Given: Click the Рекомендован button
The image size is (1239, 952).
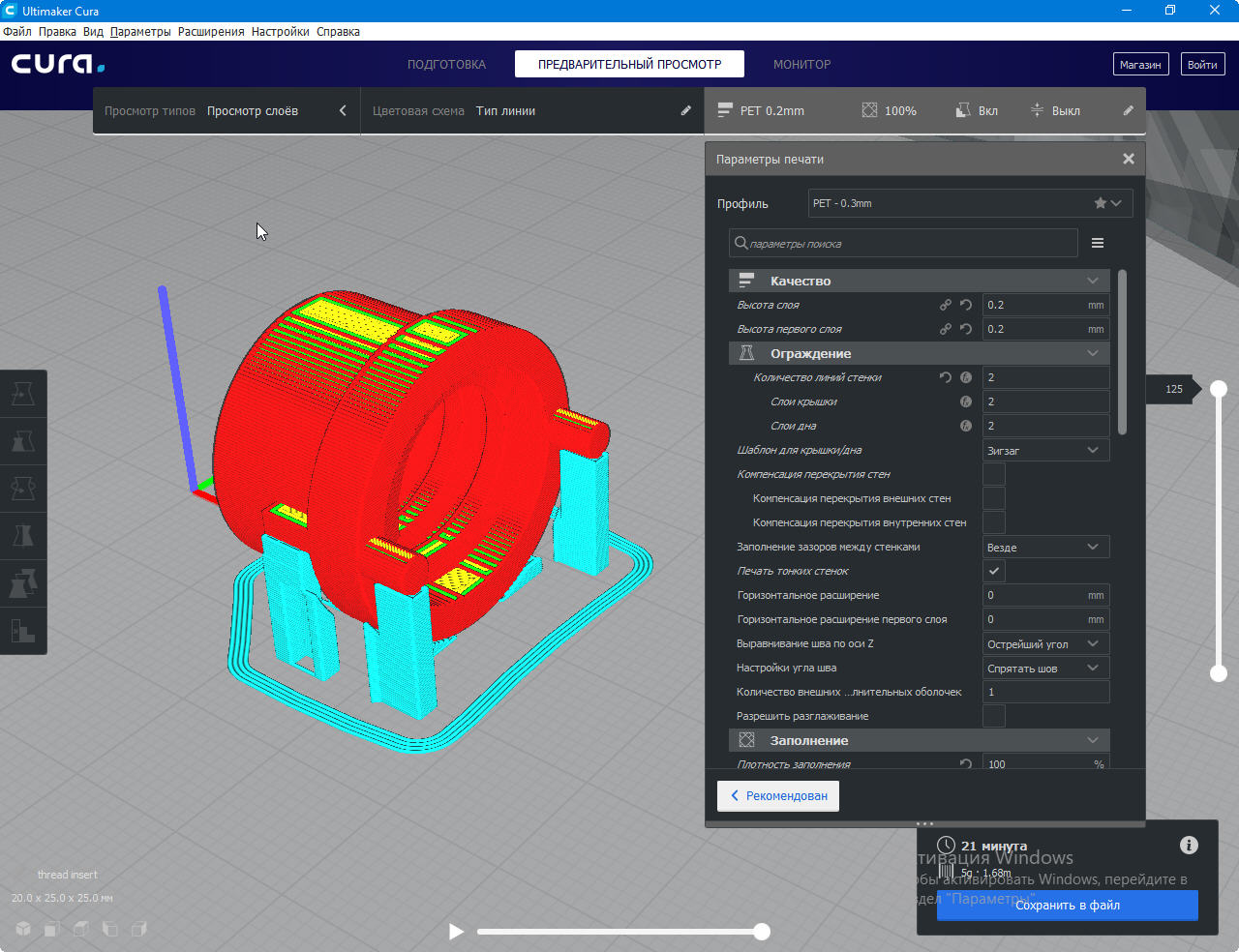Looking at the screenshot, I should [778, 795].
